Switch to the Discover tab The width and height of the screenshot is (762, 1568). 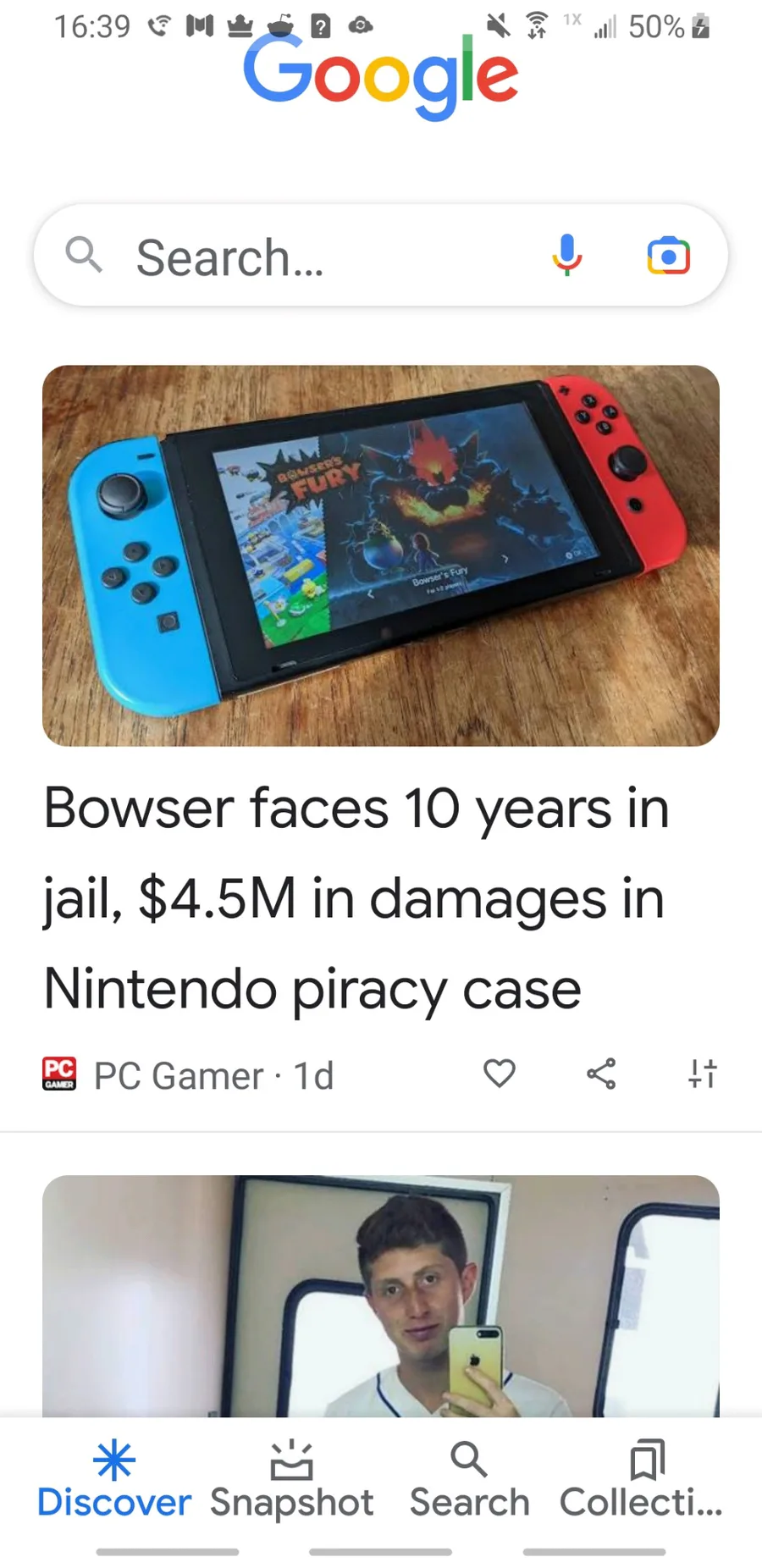[x=114, y=1479]
